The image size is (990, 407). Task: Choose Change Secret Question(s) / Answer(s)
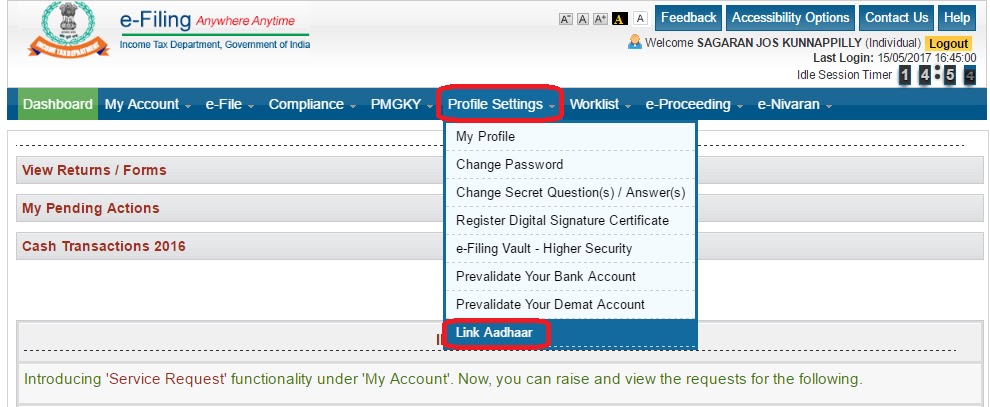[x=571, y=192]
